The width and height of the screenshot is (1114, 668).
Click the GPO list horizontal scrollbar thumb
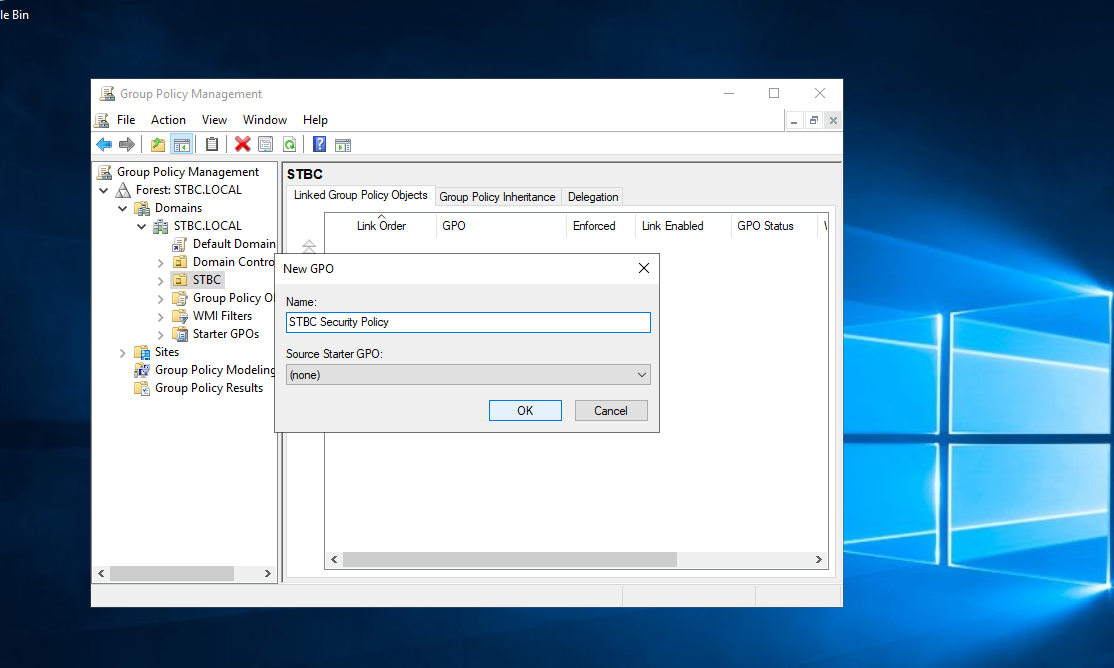point(509,560)
